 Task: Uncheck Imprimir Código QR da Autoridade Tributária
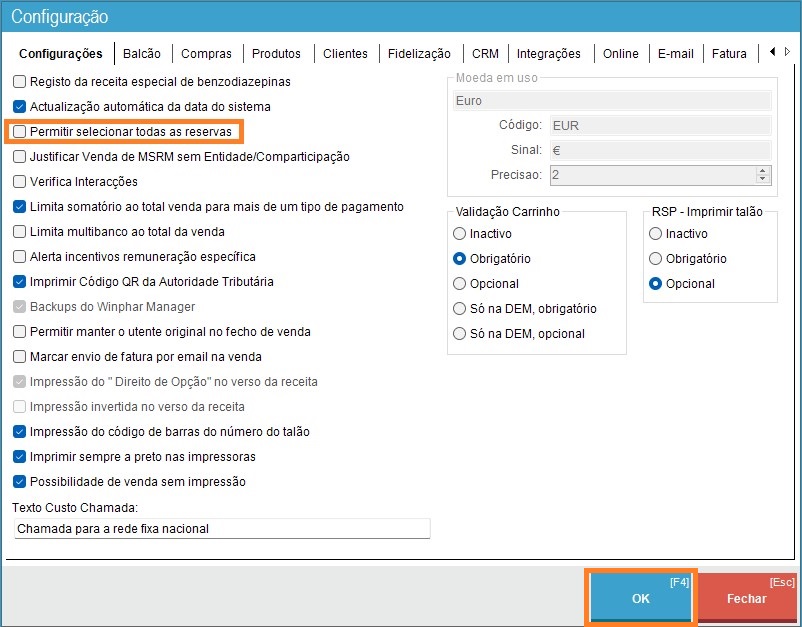point(20,282)
